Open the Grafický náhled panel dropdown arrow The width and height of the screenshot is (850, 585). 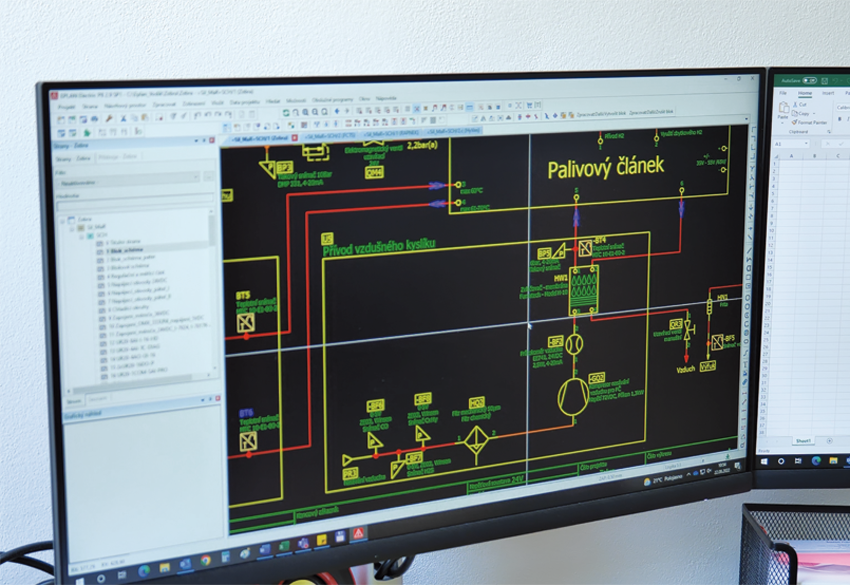[203, 400]
